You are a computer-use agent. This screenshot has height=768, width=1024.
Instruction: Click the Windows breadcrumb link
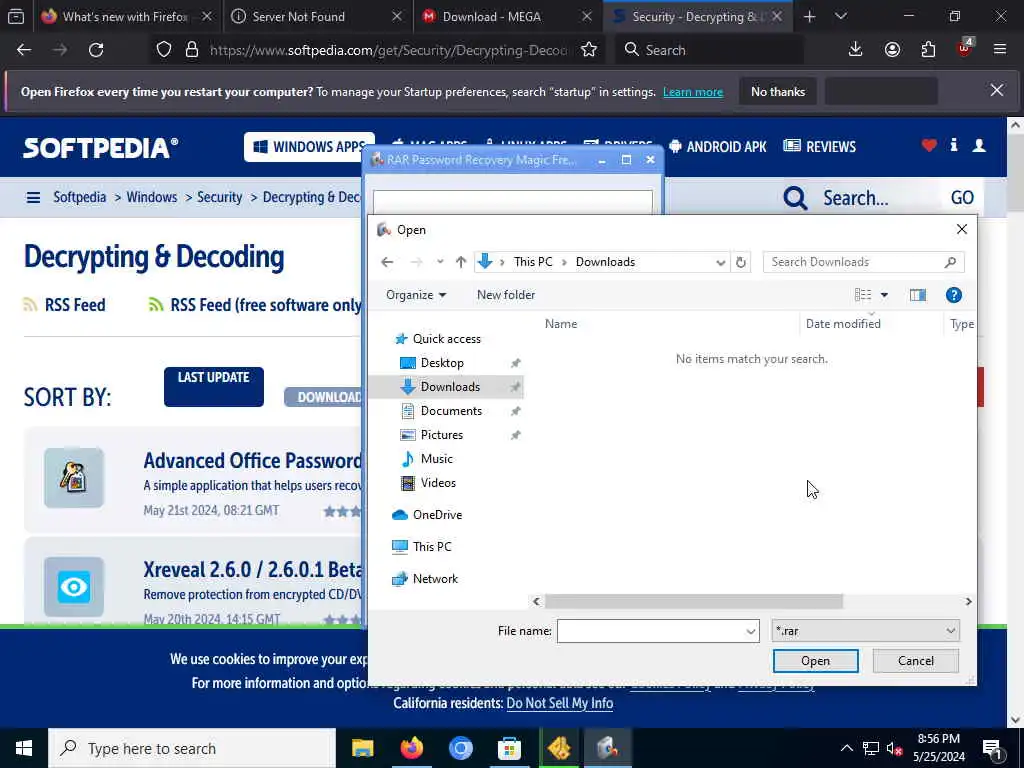[152, 197]
